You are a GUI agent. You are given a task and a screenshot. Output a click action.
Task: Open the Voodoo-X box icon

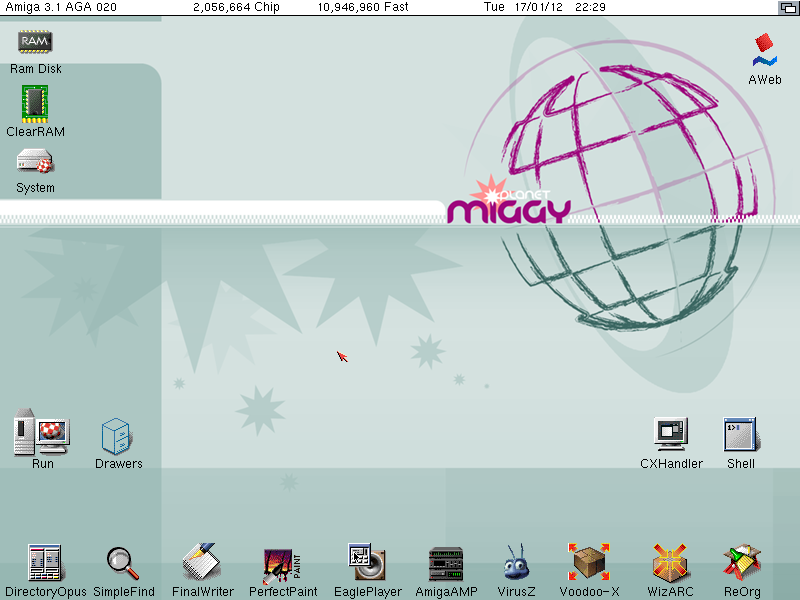[589, 562]
